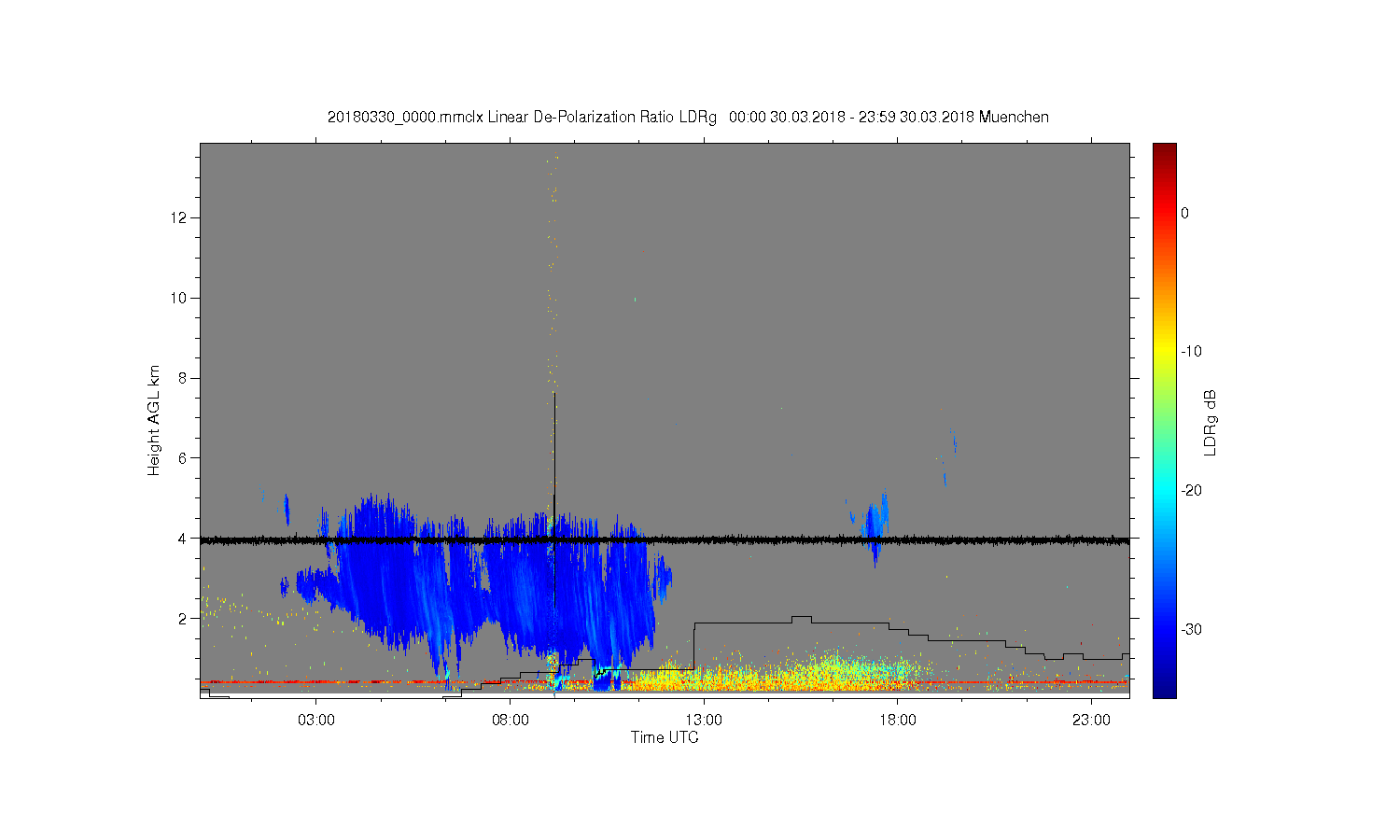
Task: Select the 13:00 time tick label
Action: coord(704,721)
